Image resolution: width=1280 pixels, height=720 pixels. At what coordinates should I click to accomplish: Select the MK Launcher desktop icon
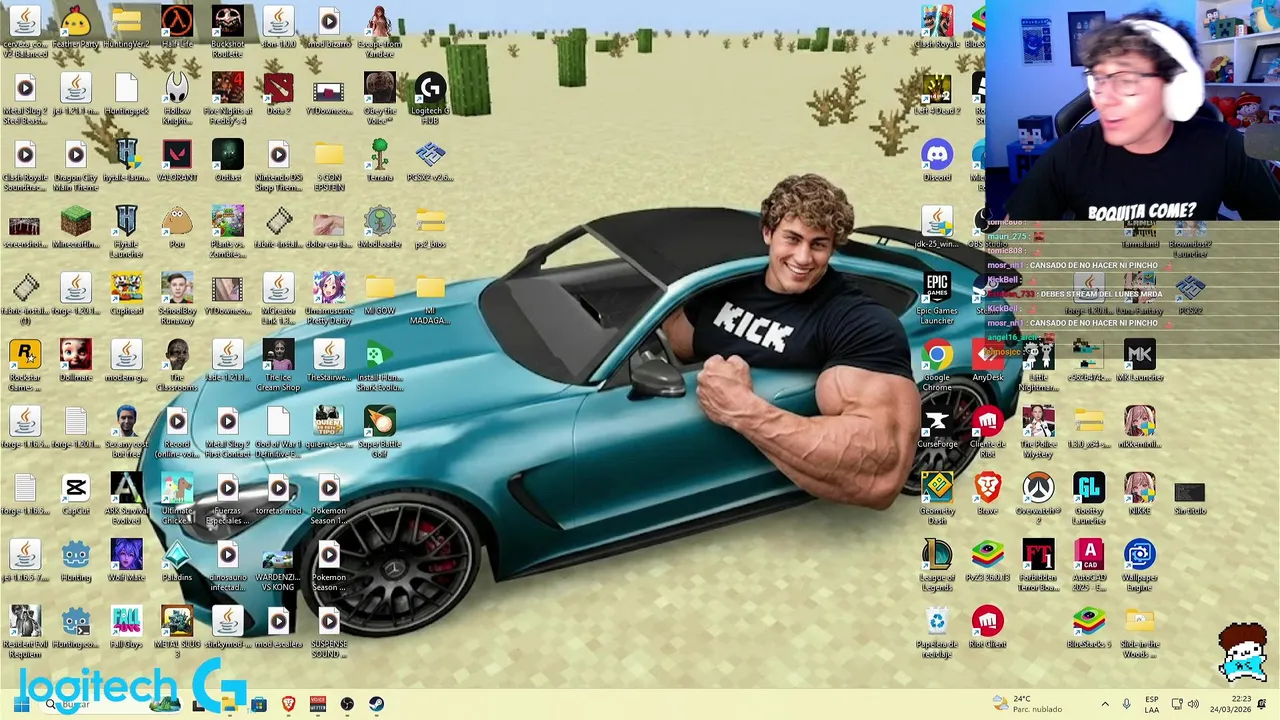1140,360
